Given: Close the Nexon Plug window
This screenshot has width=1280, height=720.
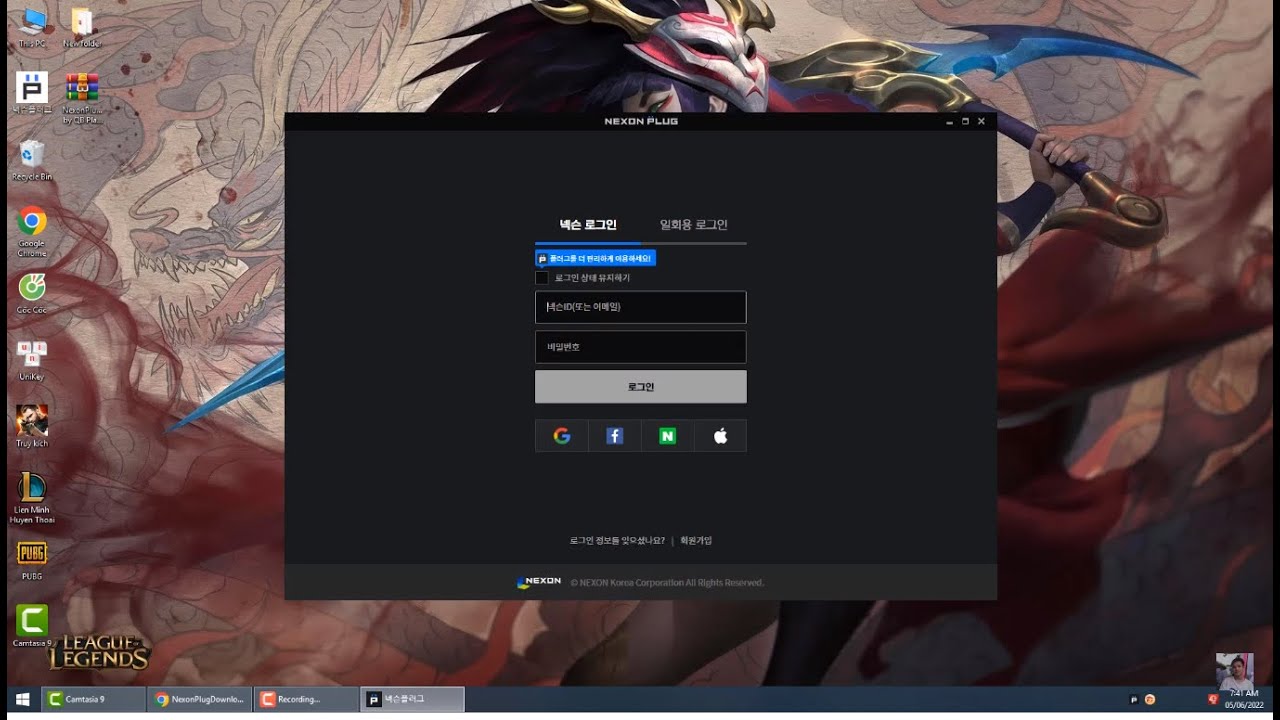Looking at the screenshot, I should [x=981, y=121].
